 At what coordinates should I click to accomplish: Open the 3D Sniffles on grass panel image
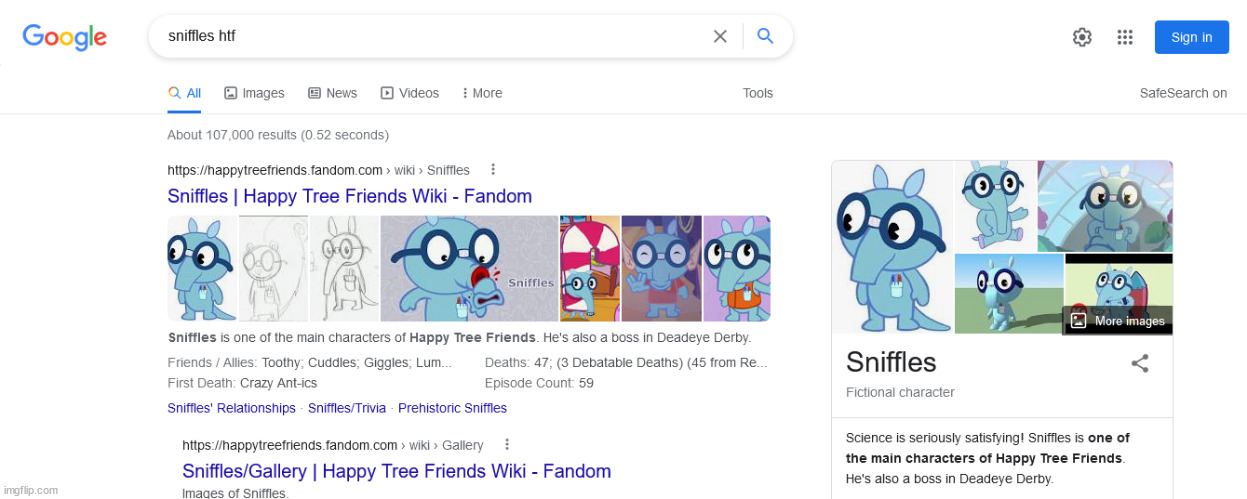1009,294
